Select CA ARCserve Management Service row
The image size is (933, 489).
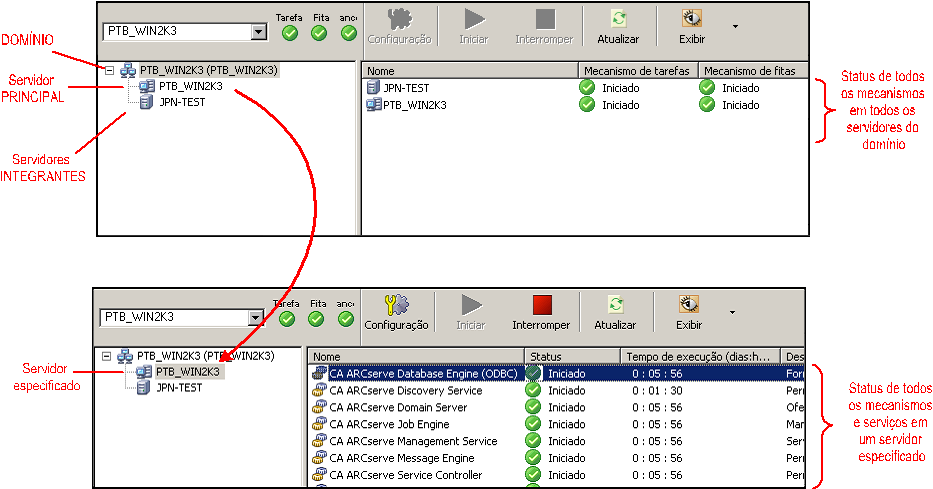557,441
